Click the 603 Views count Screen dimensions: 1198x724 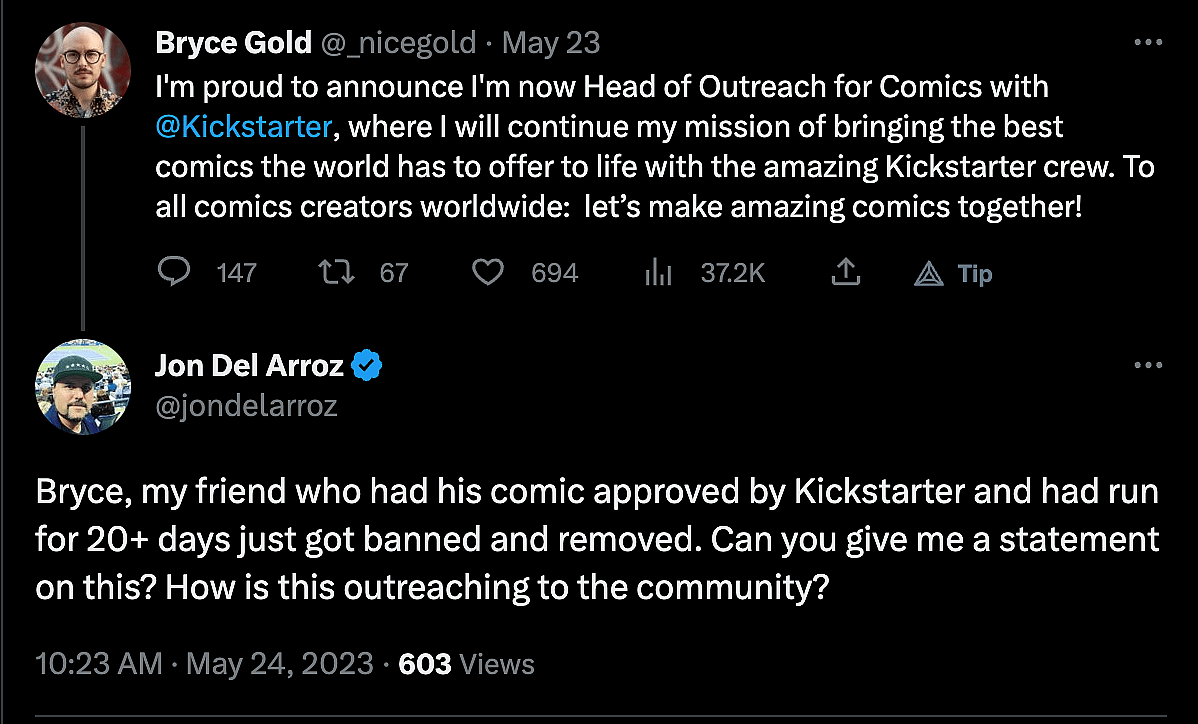(x=466, y=664)
